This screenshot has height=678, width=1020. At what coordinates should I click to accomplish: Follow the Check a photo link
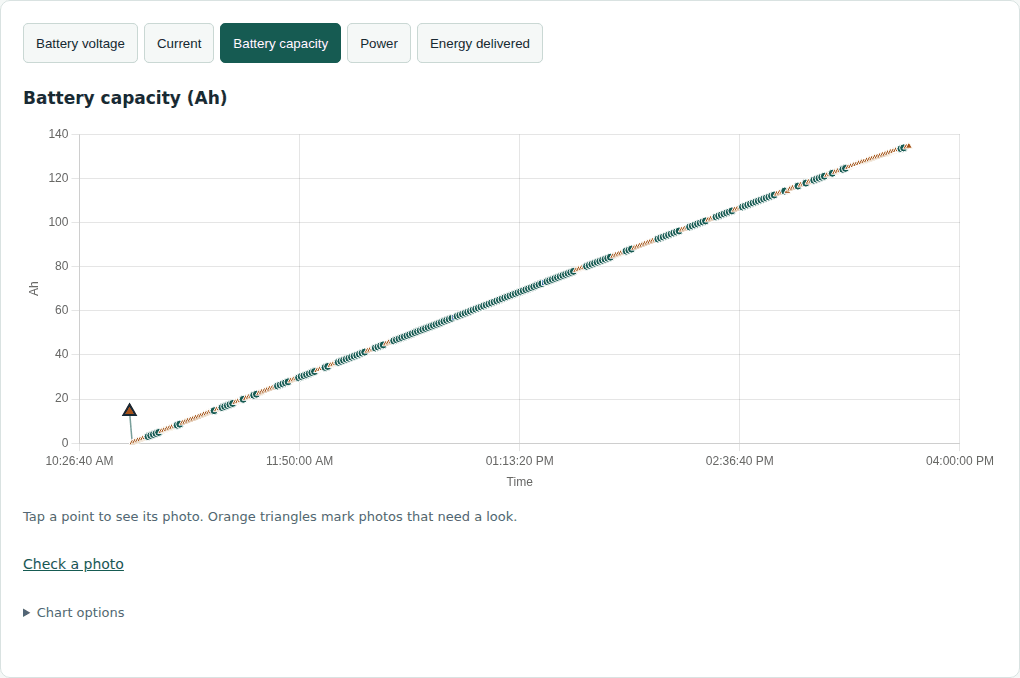click(74, 564)
